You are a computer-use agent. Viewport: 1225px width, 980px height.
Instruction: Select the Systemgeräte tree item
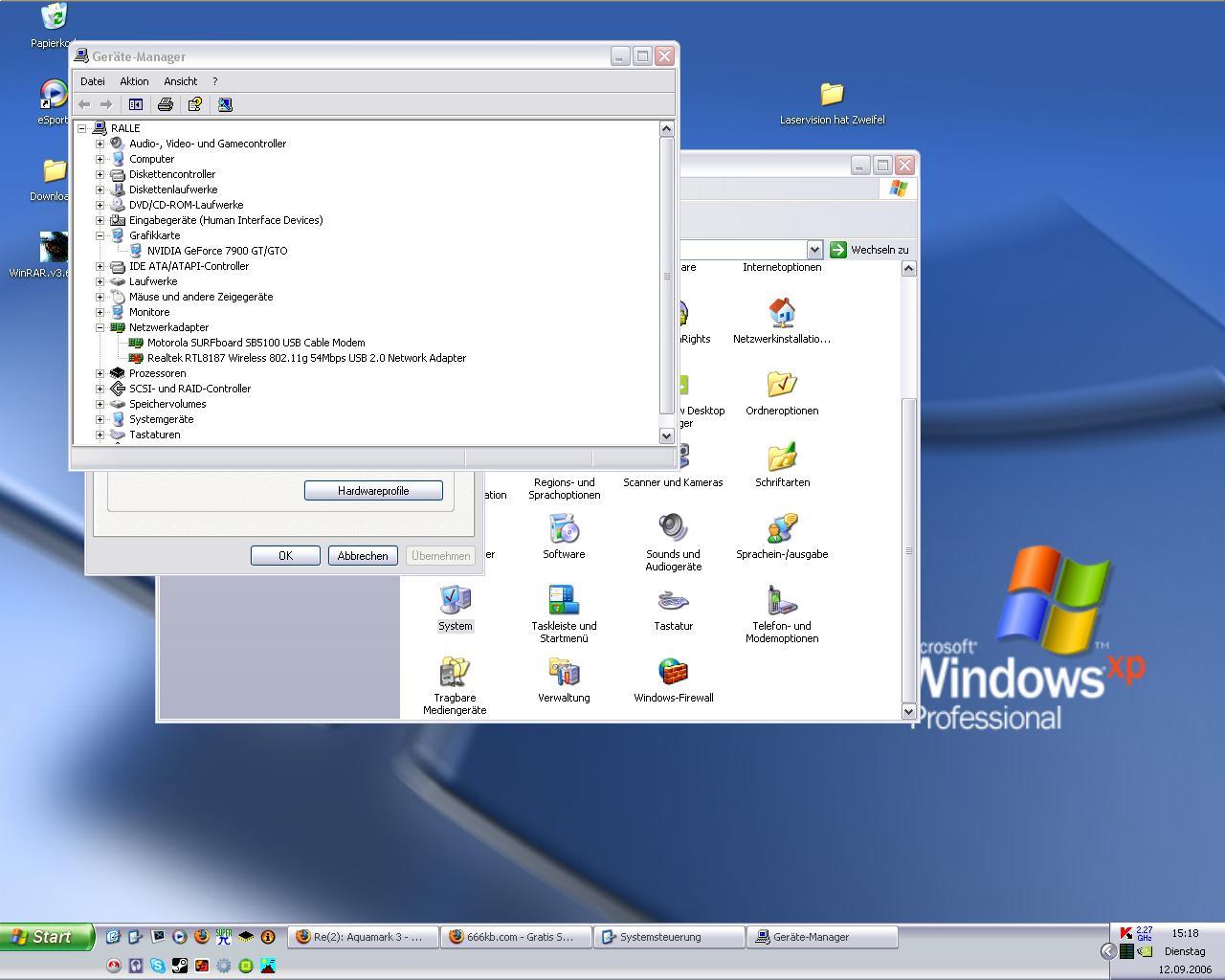[x=161, y=419]
